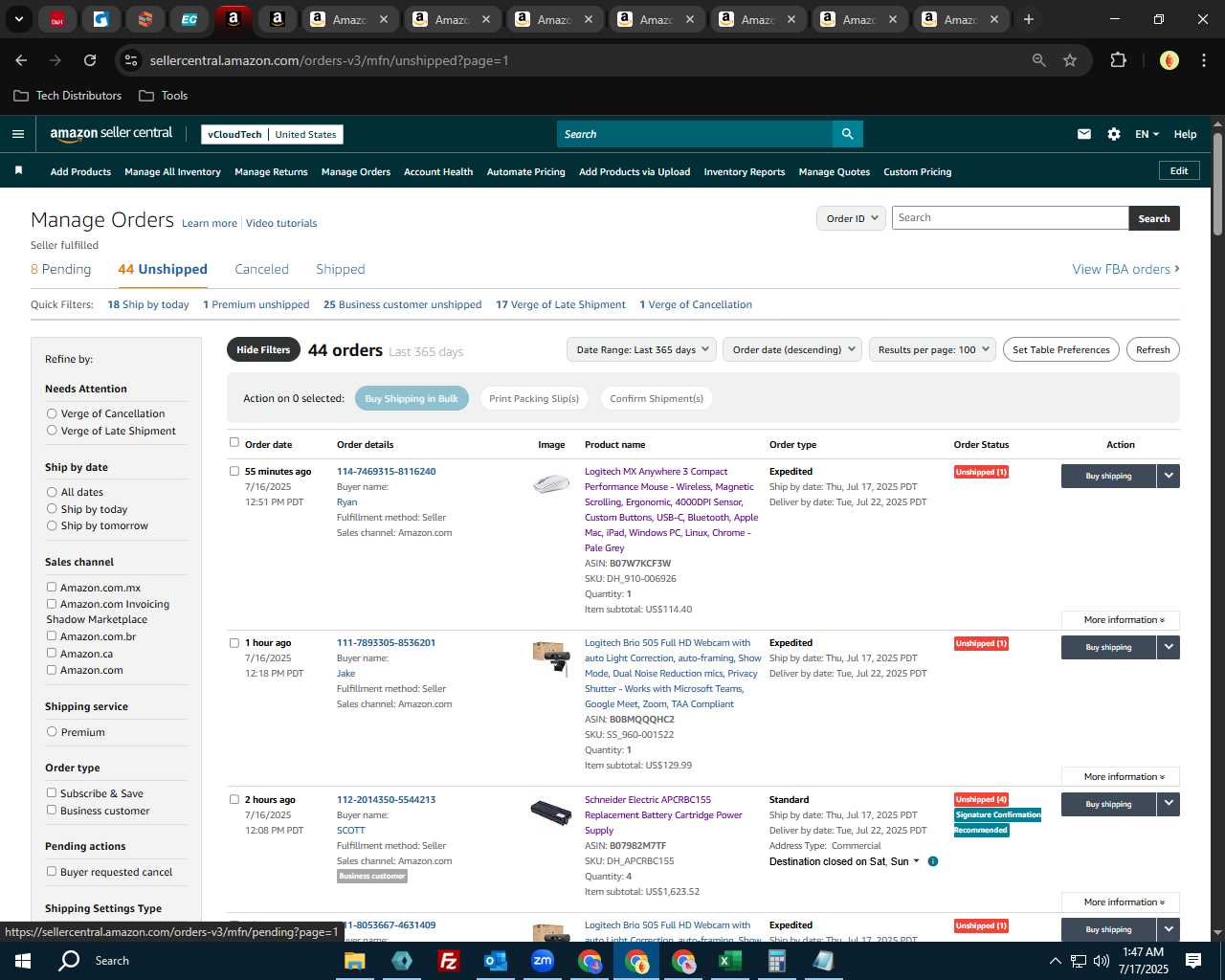Click the Amazon Seller Central logo

click(x=111, y=134)
